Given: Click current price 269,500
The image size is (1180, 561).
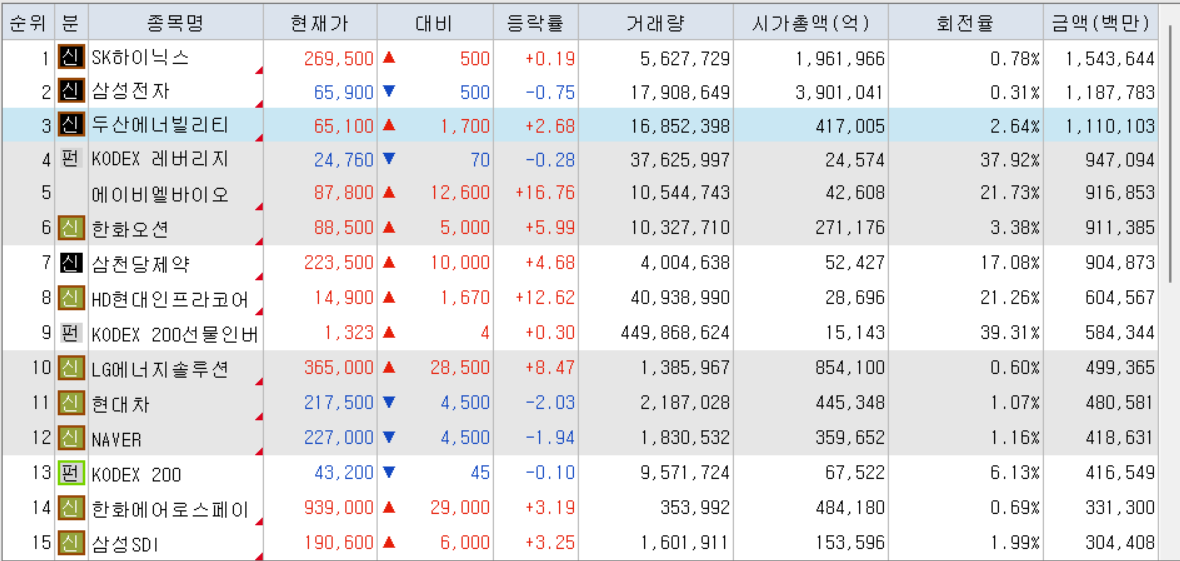Looking at the screenshot, I should click(x=339, y=58).
